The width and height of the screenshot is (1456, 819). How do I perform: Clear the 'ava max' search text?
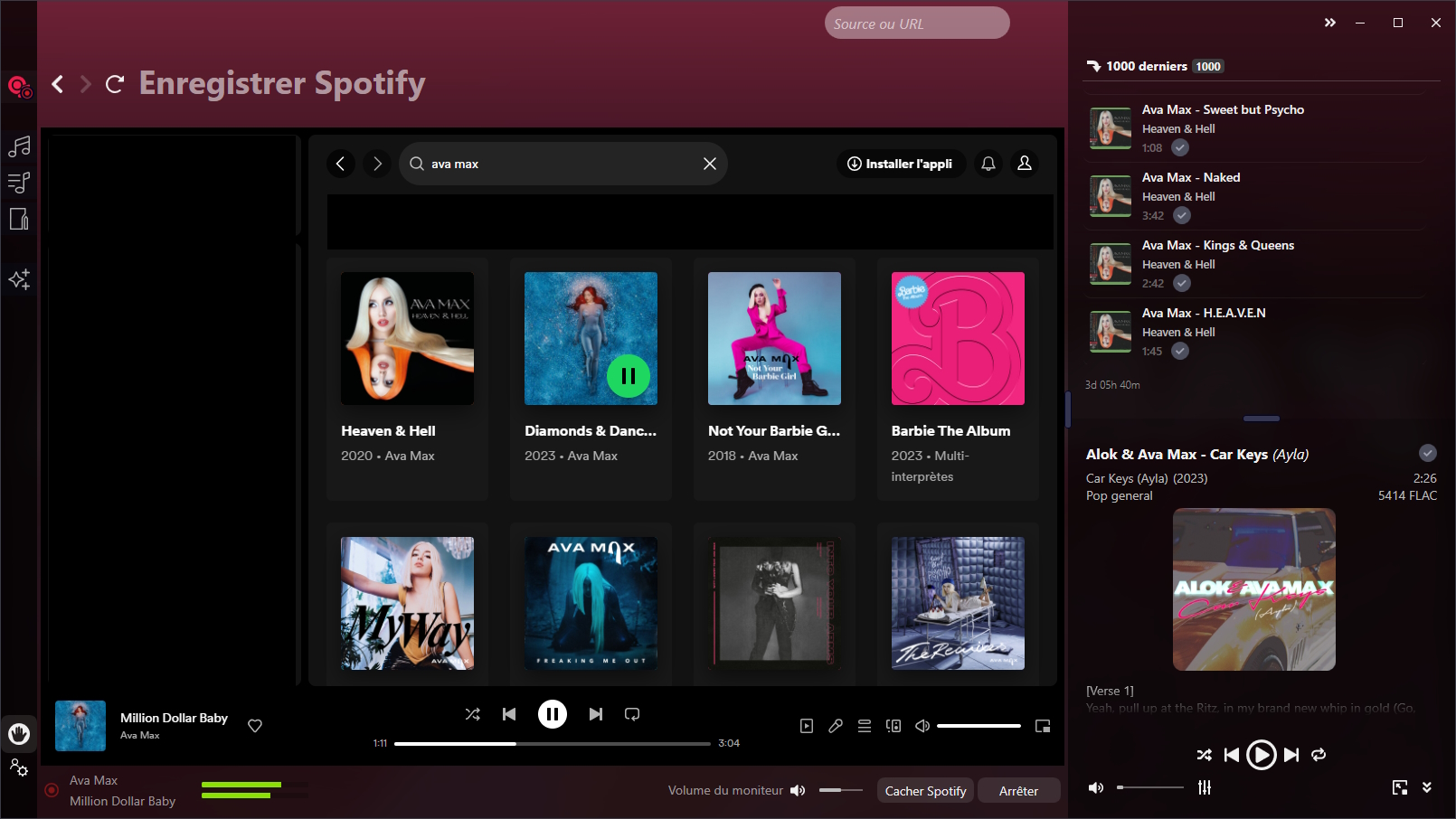(x=710, y=164)
